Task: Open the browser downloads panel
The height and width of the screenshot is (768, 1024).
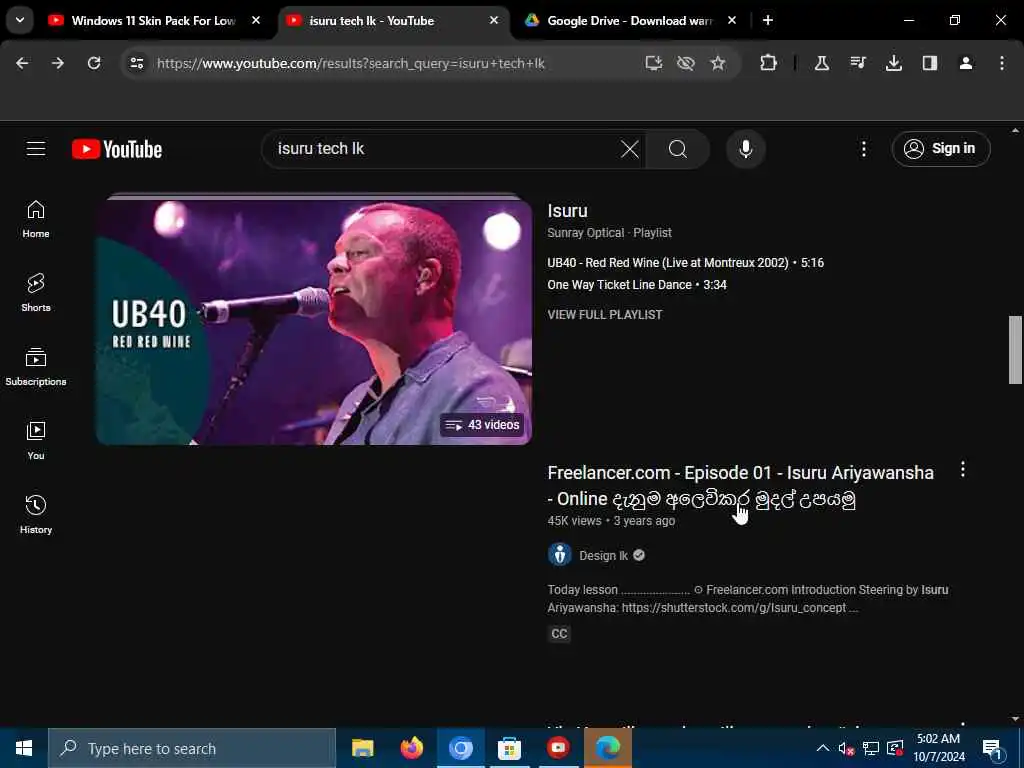Action: 893,63
